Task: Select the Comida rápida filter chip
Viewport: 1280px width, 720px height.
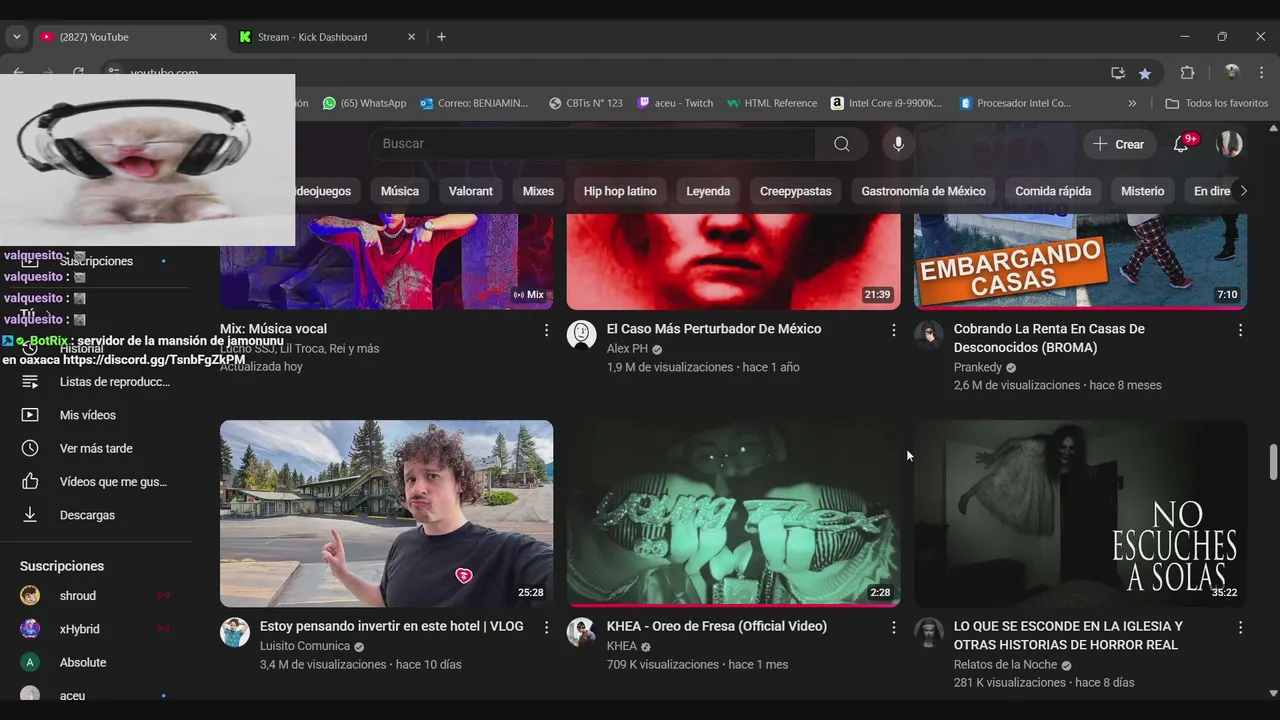Action: pos(1053,191)
